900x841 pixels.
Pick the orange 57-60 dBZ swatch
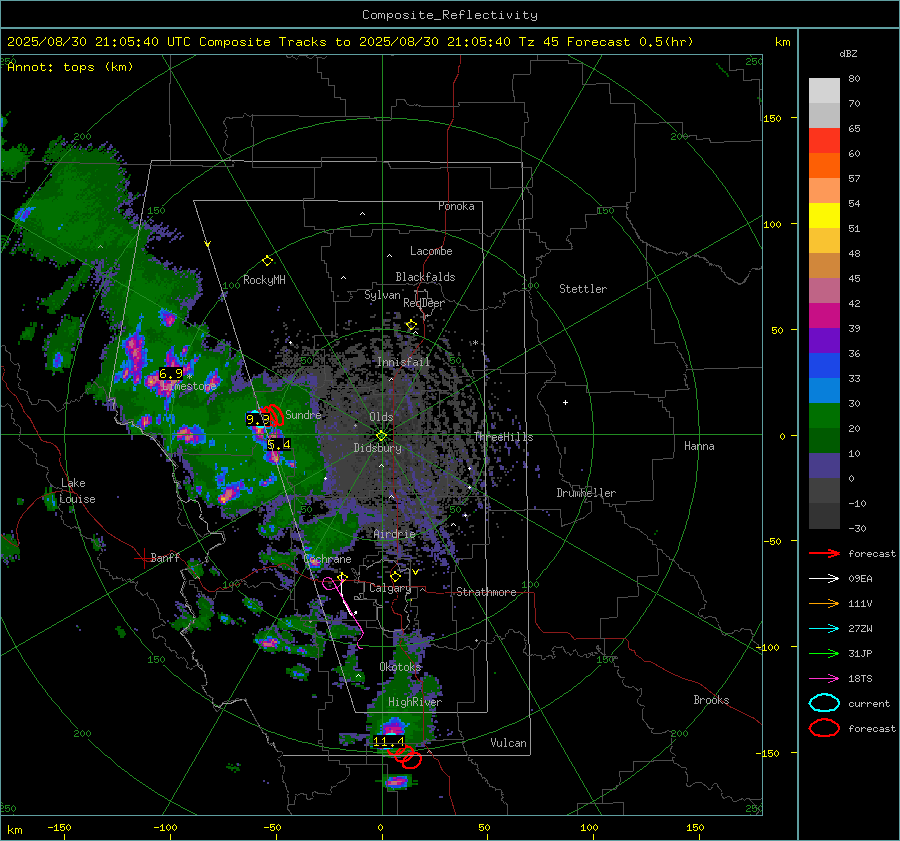pos(824,166)
